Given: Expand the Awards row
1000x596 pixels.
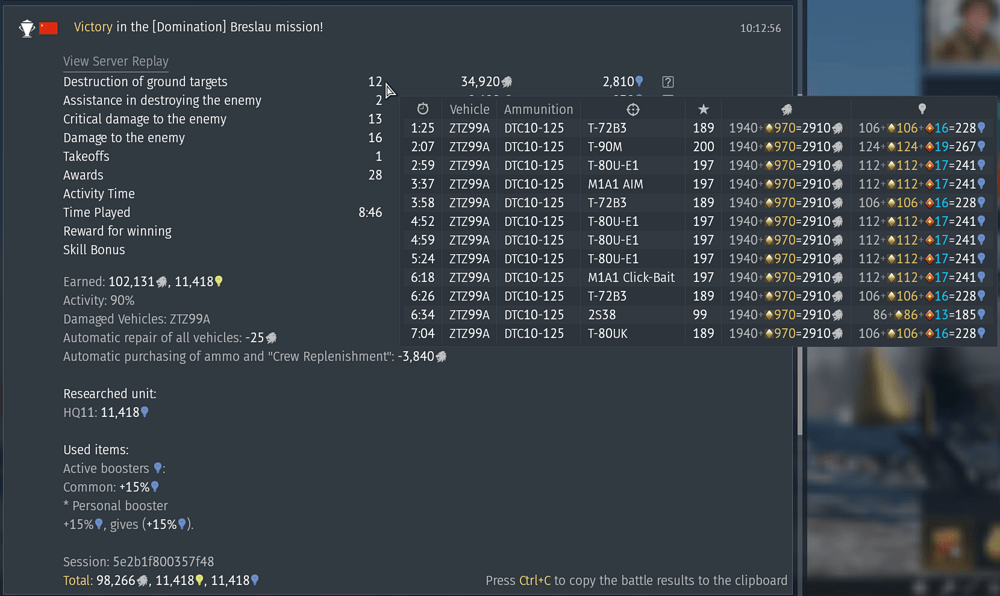Looking at the screenshot, I should point(83,175).
